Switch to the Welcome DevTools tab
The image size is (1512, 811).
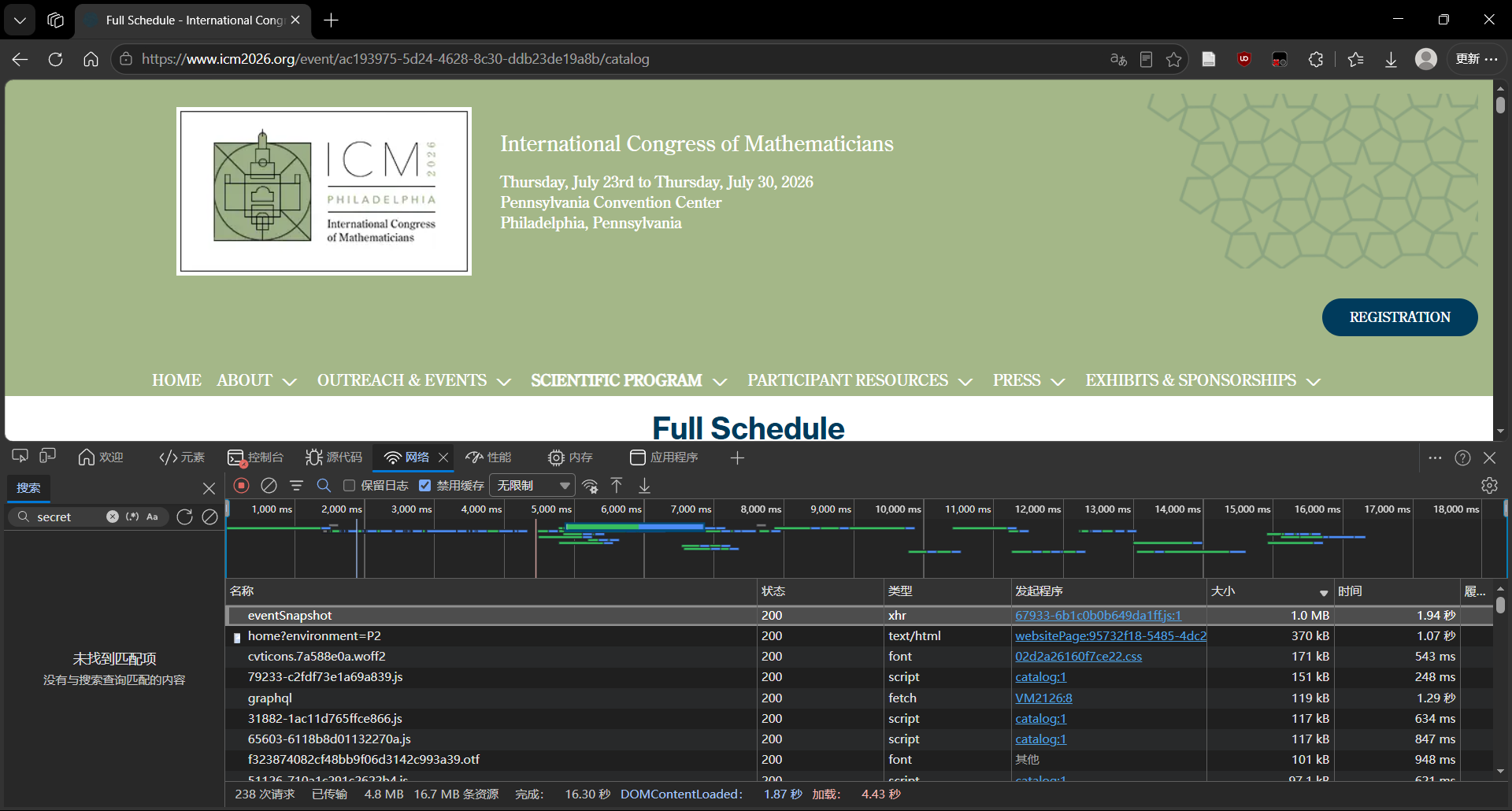[101, 457]
